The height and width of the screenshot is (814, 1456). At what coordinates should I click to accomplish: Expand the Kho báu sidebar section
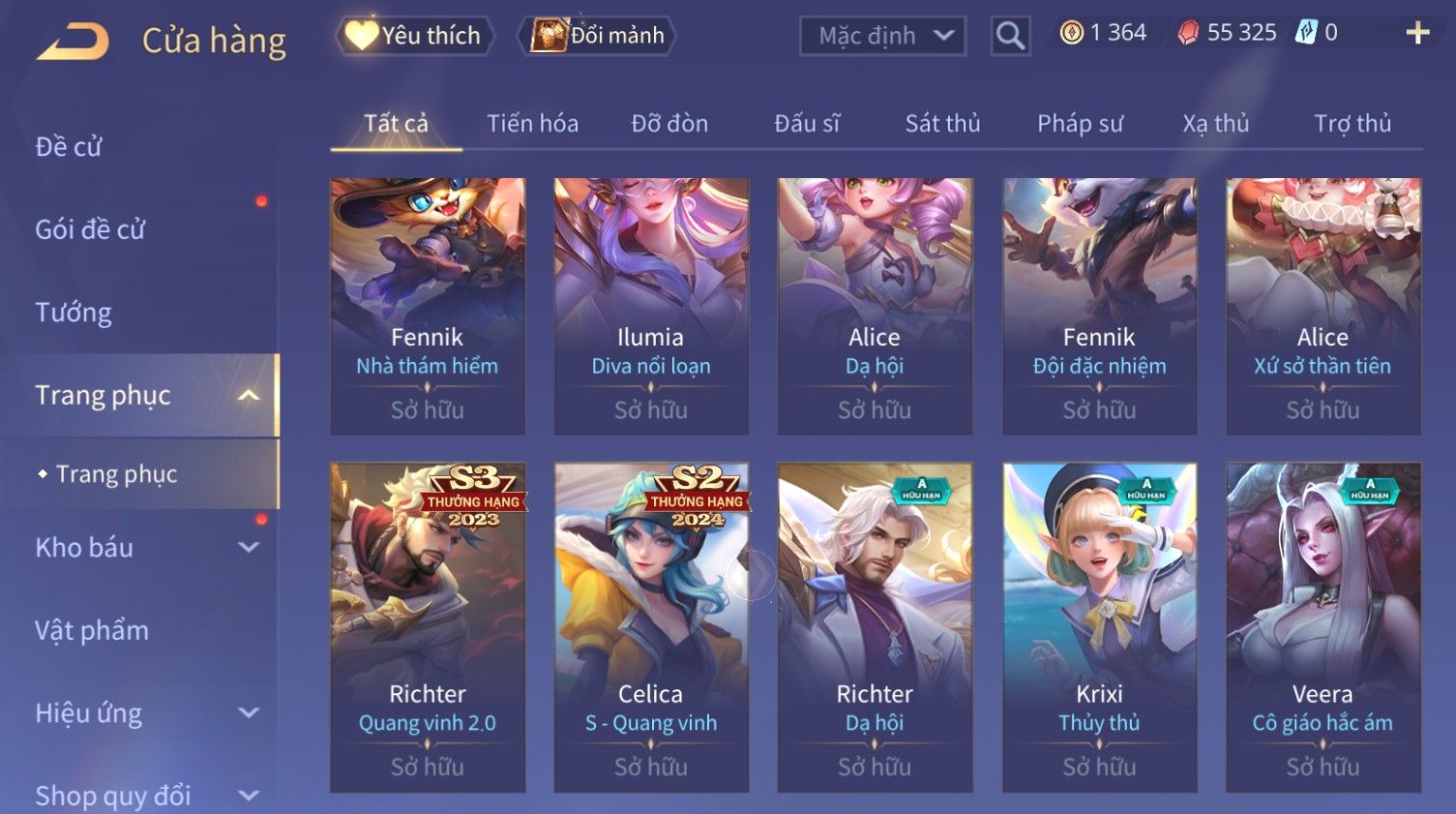pyautogui.click(x=249, y=547)
